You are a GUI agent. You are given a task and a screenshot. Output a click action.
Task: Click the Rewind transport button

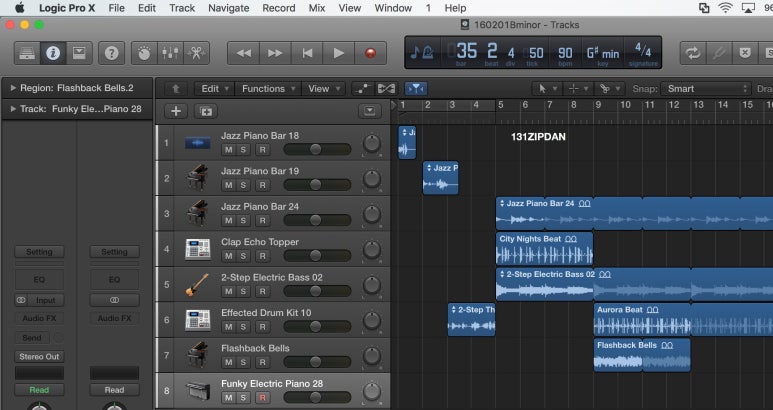point(244,53)
